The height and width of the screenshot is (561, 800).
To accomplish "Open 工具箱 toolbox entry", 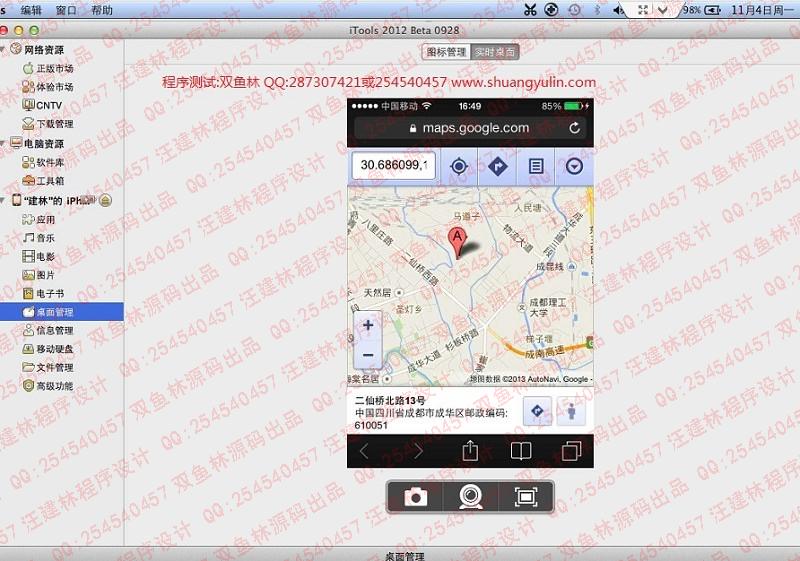I will coord(43,181).
